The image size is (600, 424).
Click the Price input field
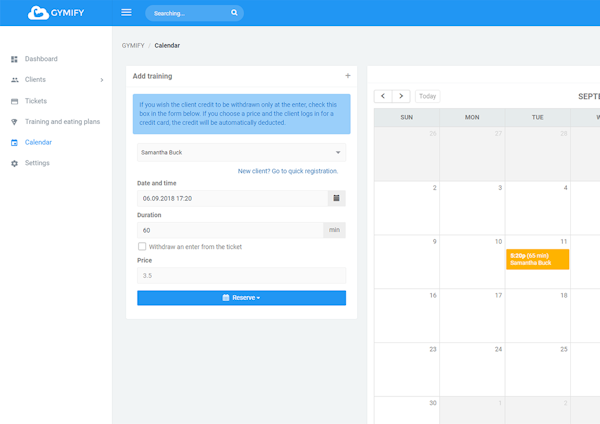point(241,275)
